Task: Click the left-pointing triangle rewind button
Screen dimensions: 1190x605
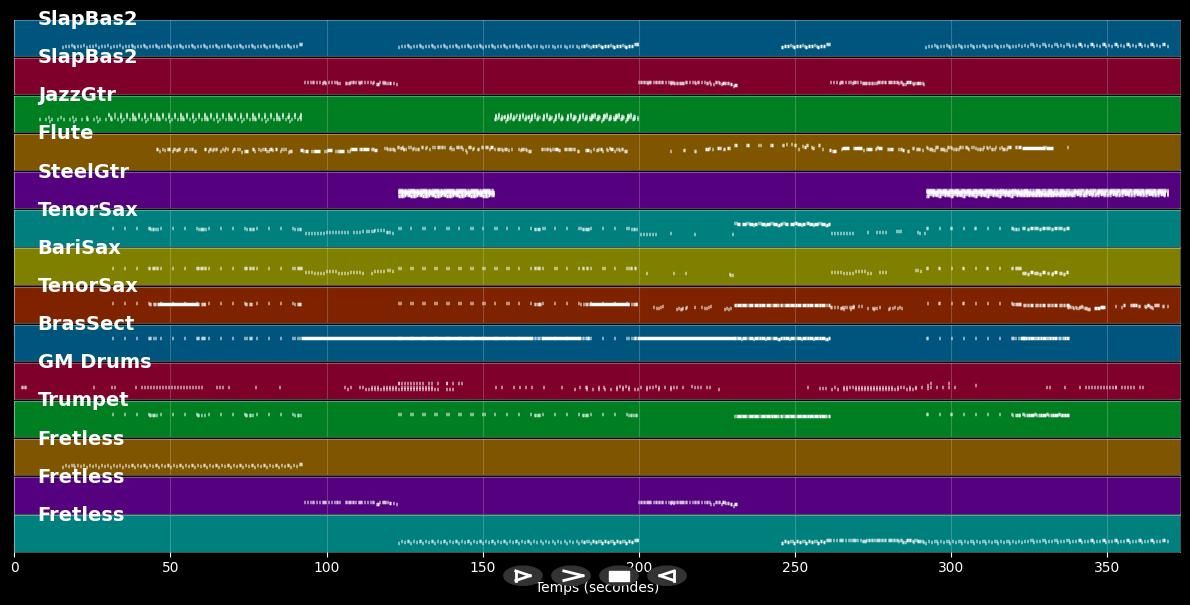Action: click(x=667, y=576)
